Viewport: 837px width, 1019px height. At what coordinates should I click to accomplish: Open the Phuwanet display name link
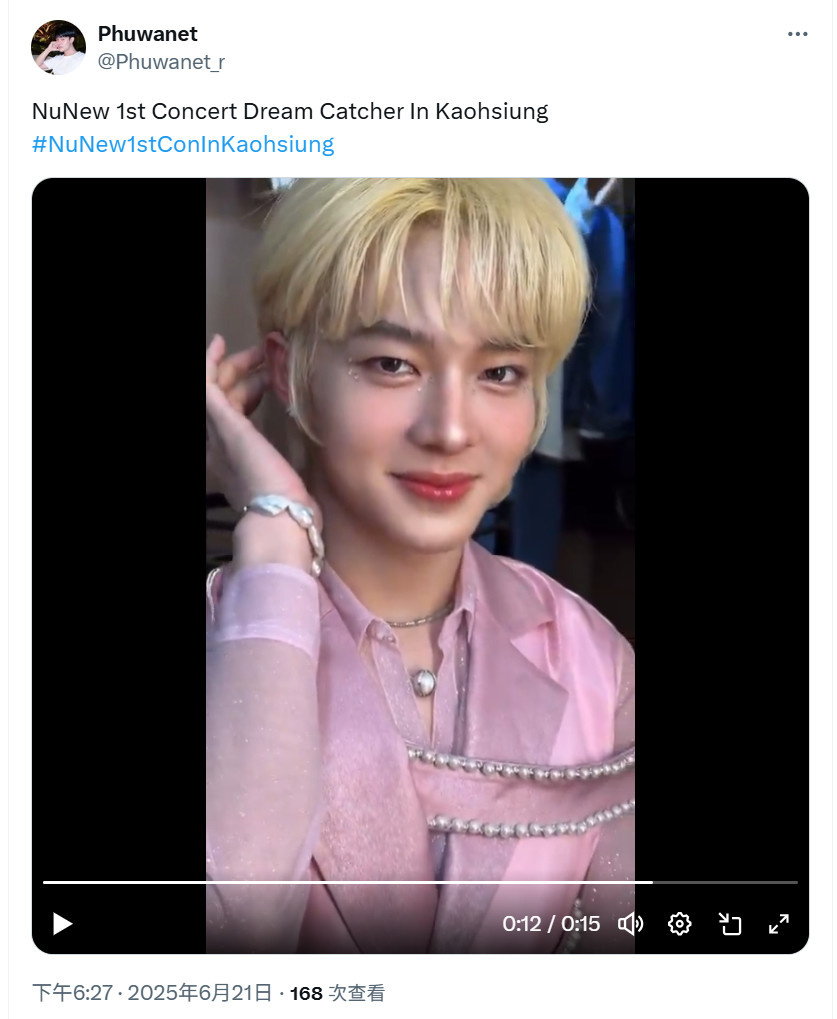[148, 34]
